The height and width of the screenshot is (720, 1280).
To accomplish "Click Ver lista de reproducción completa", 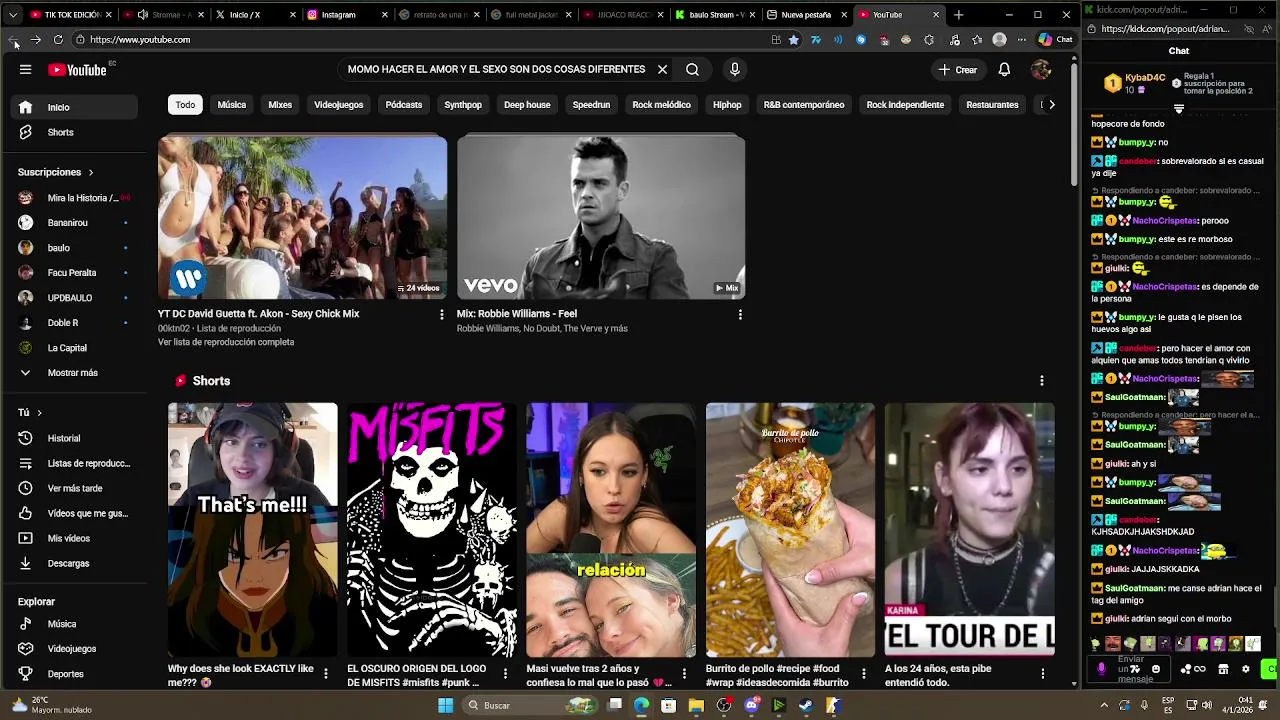I will (226, 342).
